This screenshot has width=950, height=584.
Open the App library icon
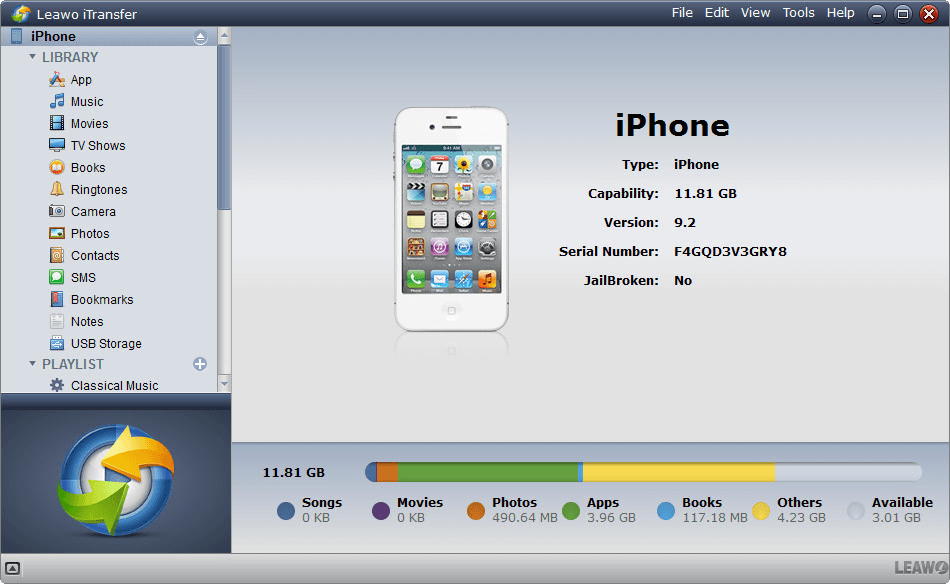click(x=57, y=79)
